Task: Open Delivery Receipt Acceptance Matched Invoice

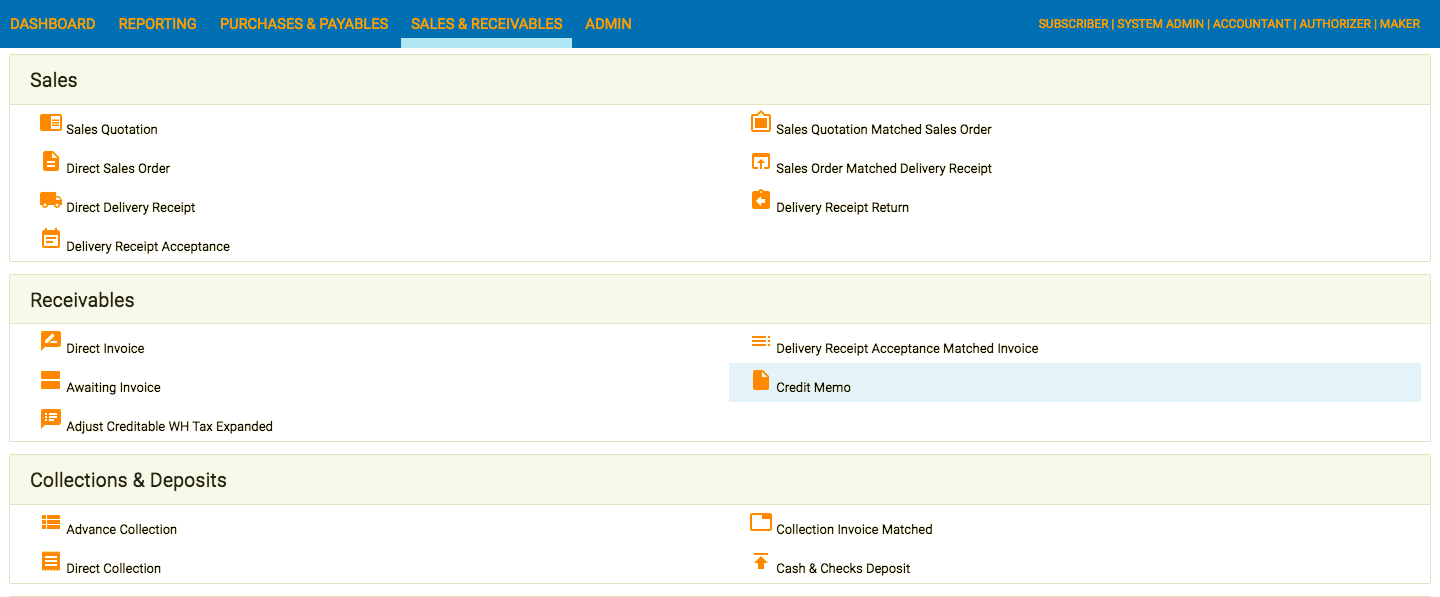Action: (x=907, y=348)
